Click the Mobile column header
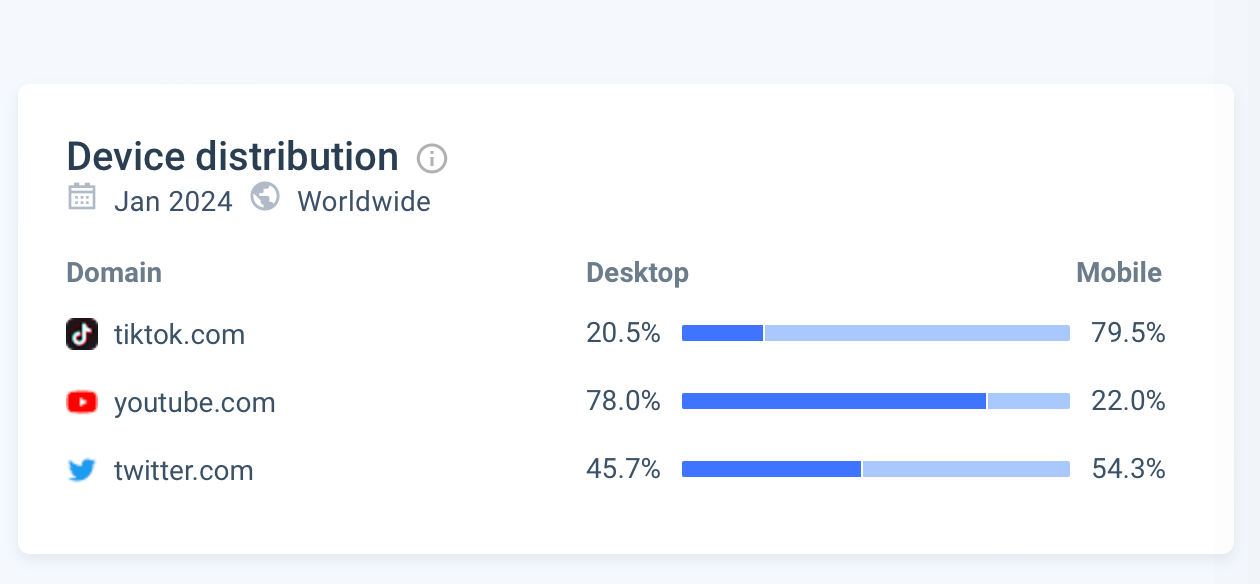This screenshot has height=584, width=1260. click(1119, 273)
